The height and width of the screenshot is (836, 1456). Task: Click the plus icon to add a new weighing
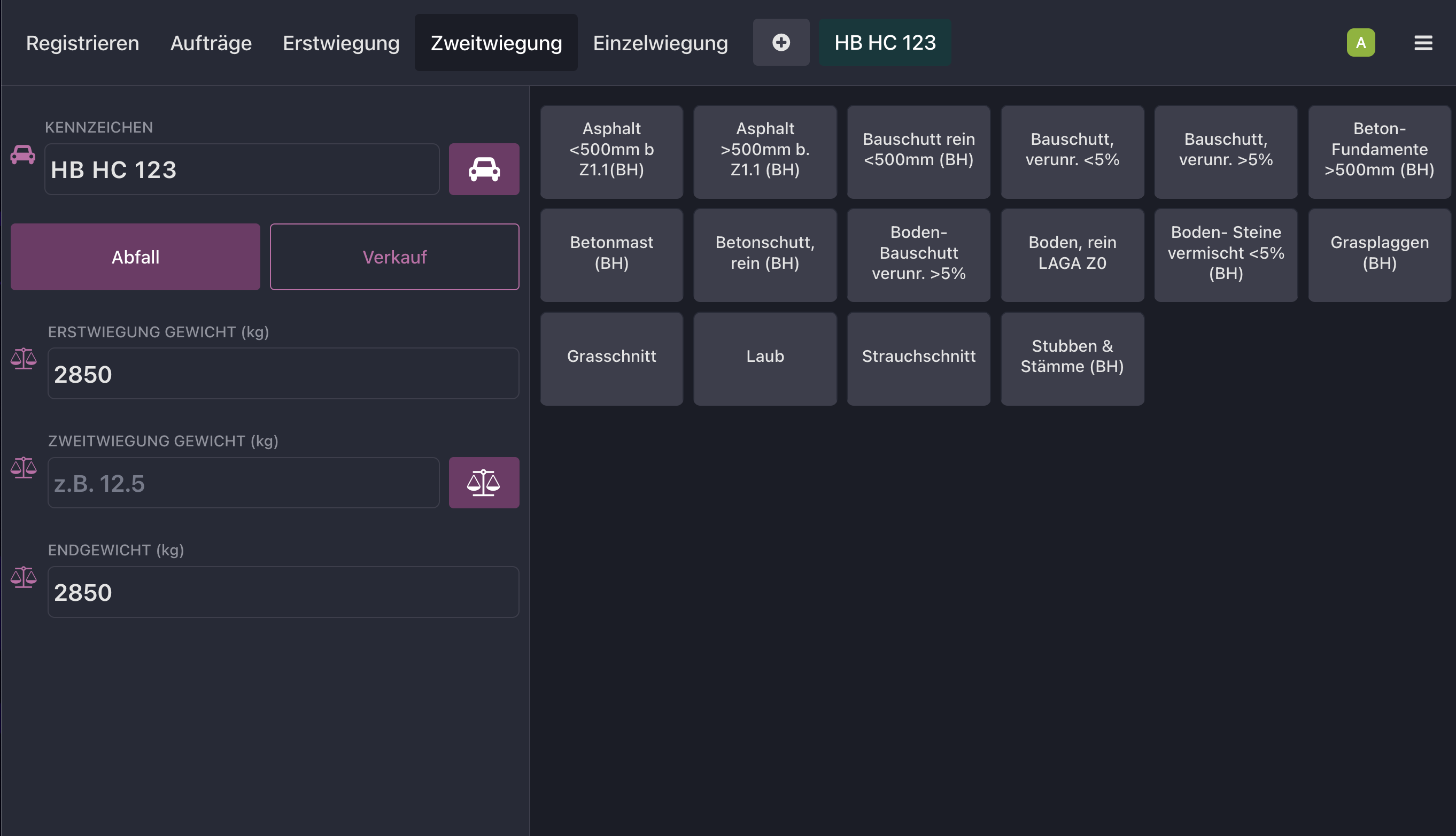click(x=781, y=42)
